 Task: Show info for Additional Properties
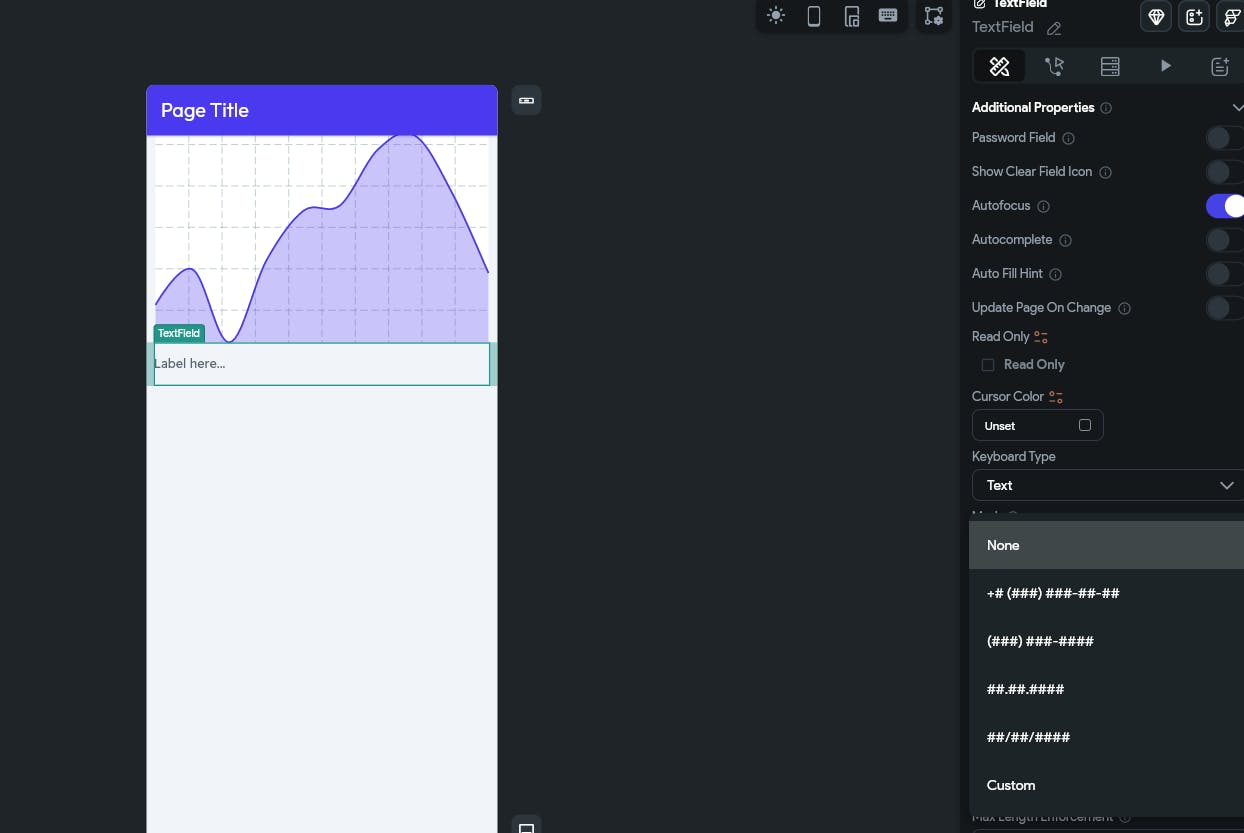[x=1106, y=108]
